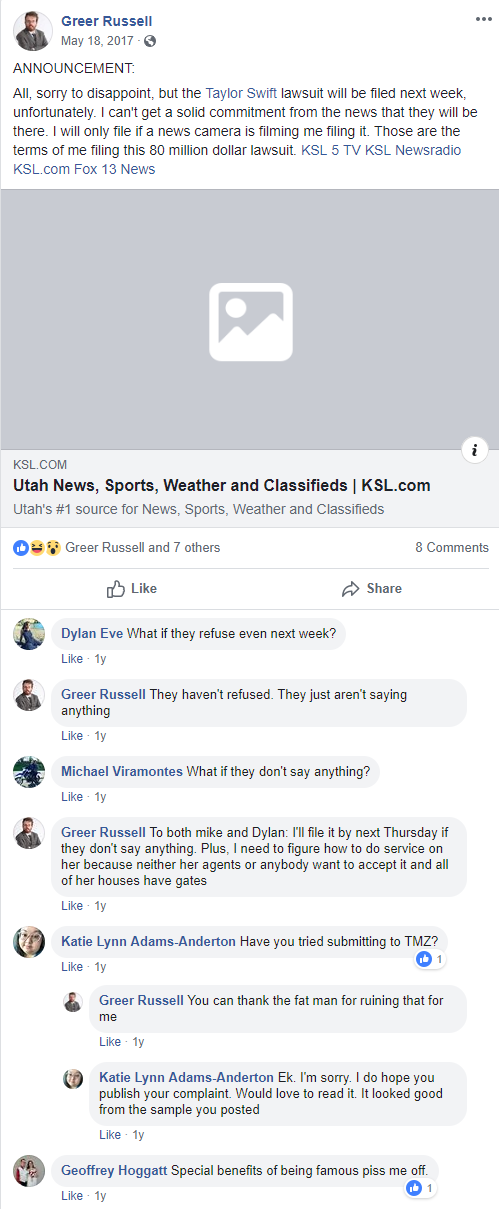Click the thumbs-up Like button on the post

[x=132, y=588]
